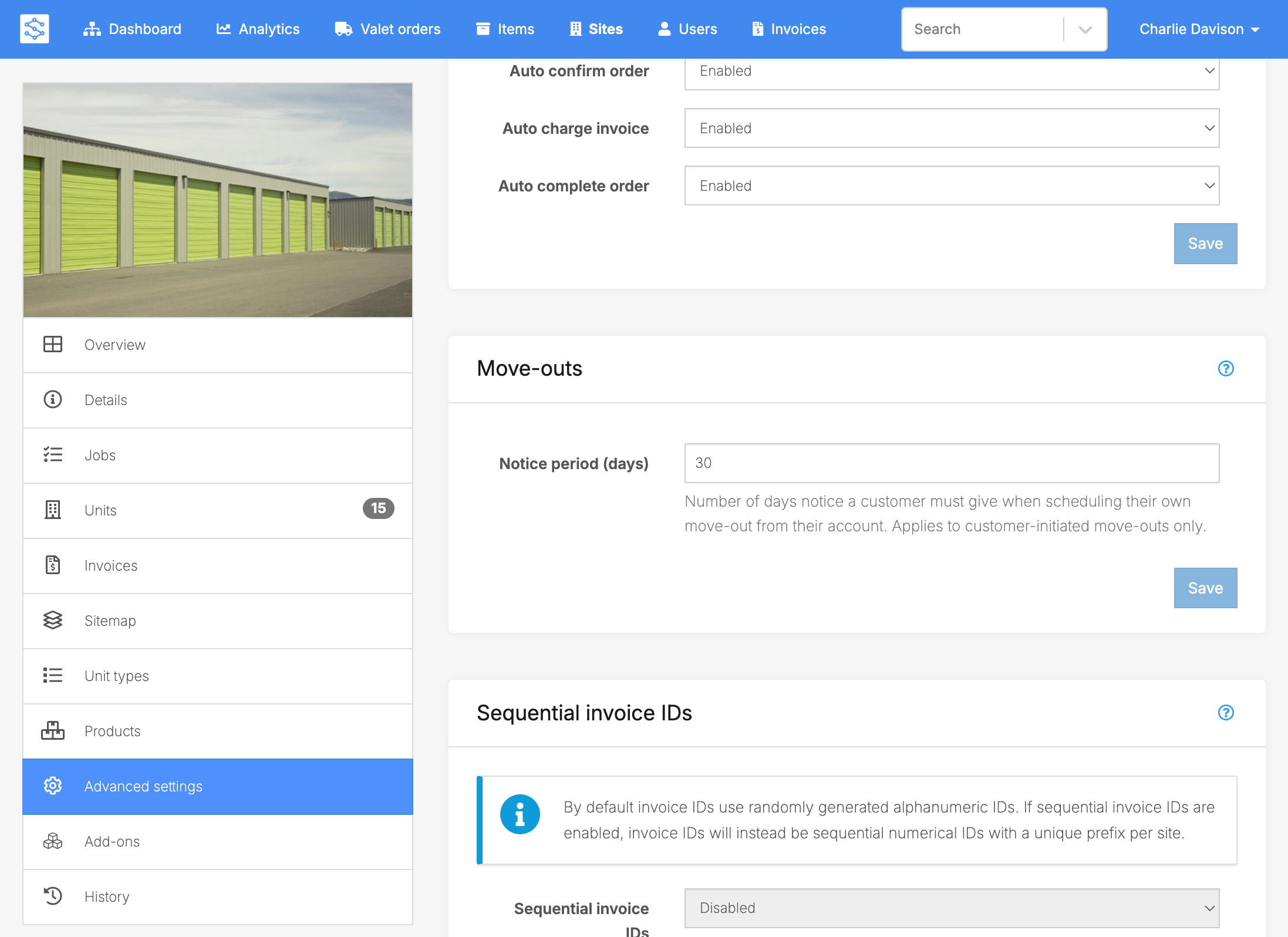Click the blue info icon in the notice
This screenshot has height=937, width=1288.
point(520,814)
